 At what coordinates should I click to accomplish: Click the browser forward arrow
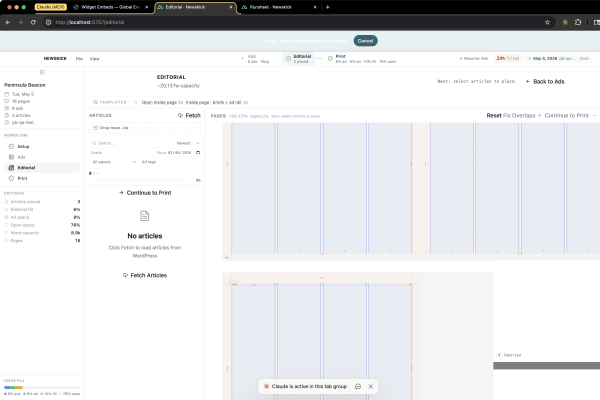(21, 22)
